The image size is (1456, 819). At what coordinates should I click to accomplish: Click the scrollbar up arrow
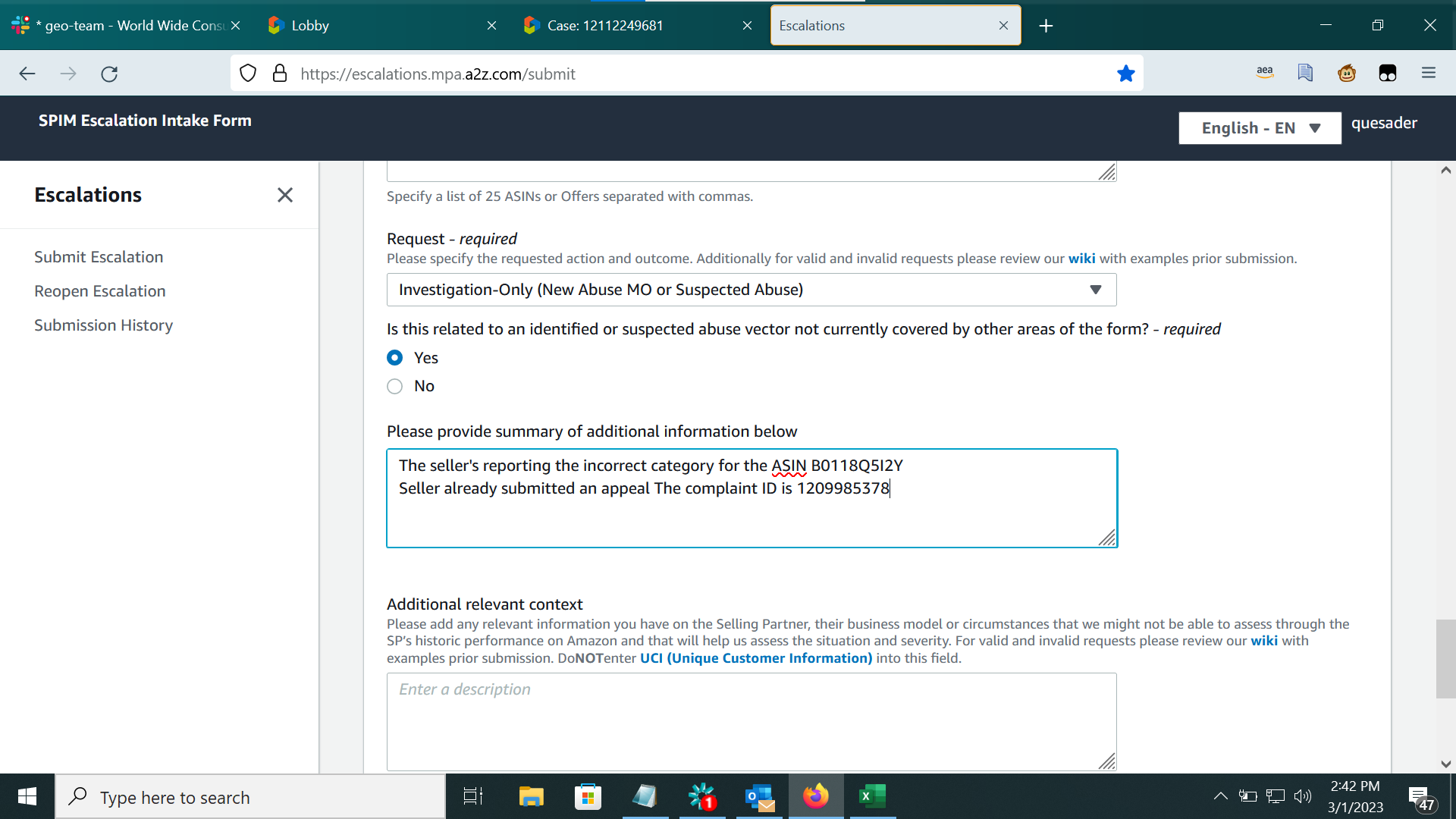click(1445, 170)
